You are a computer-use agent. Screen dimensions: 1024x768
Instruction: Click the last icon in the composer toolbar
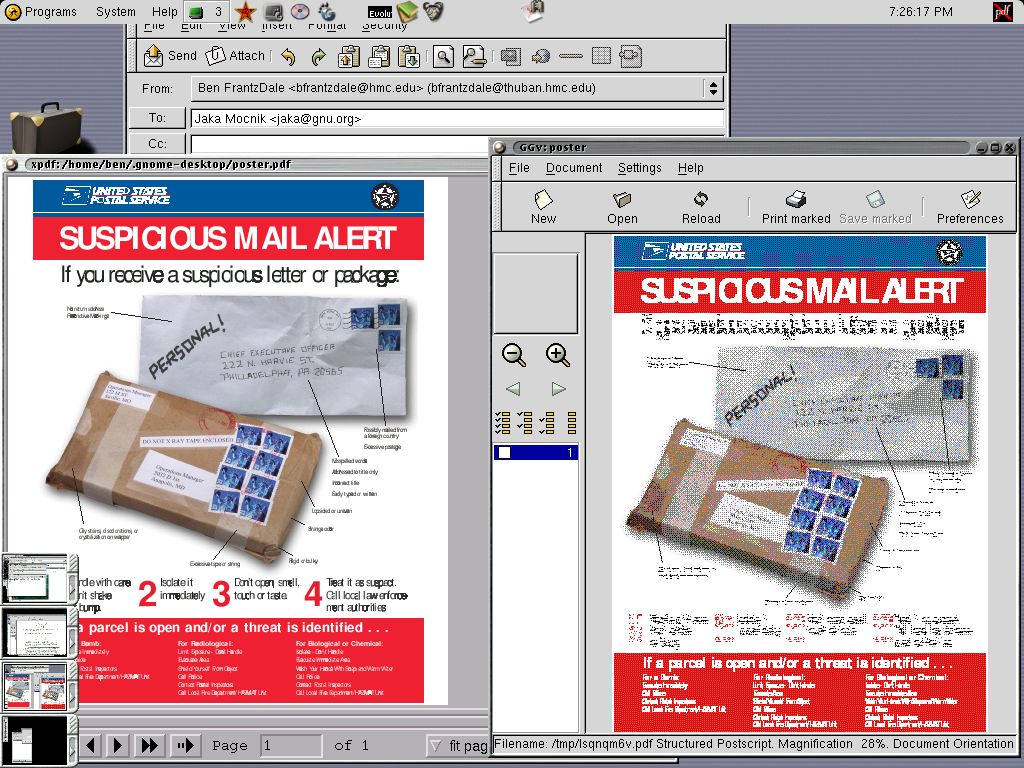pos(631,57)
